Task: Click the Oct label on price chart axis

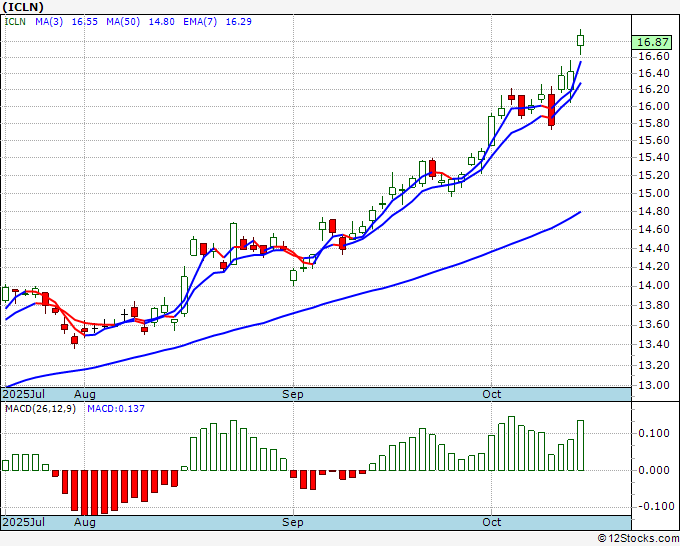Action: click(491, 394)
